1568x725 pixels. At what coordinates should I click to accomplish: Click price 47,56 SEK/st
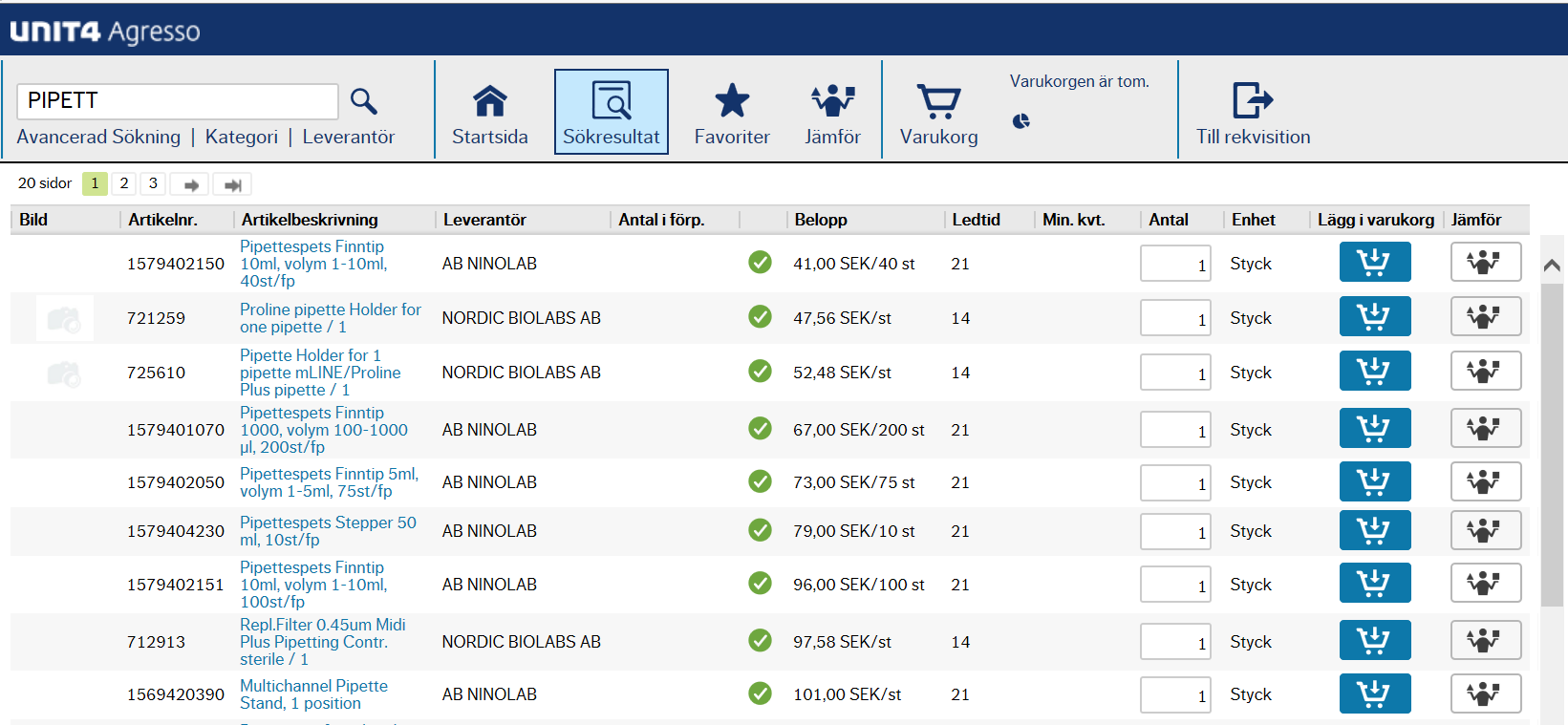pos(842,318)
